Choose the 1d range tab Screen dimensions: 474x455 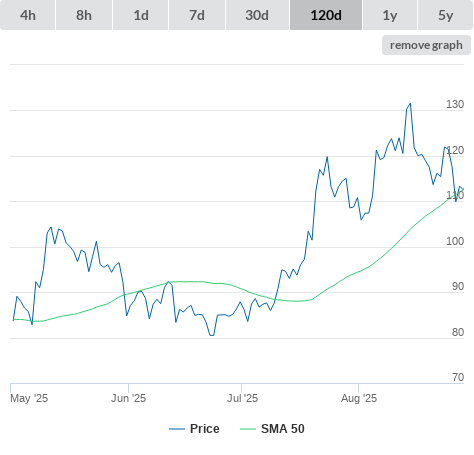141,15
